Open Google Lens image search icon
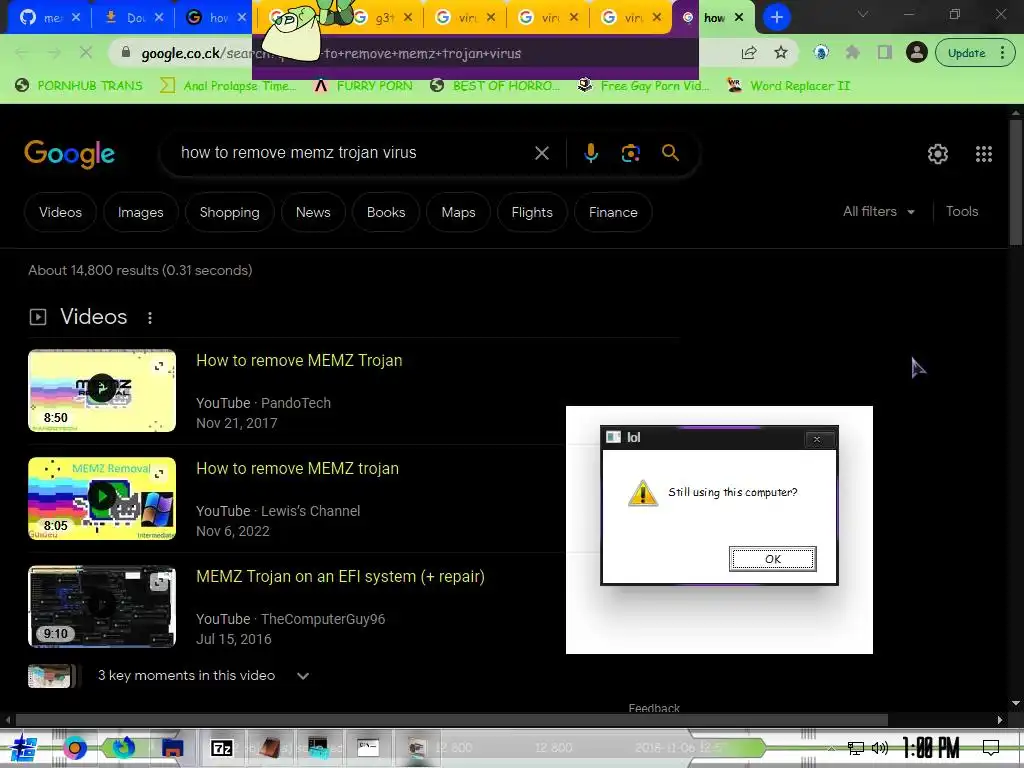Screen dimensions: 1024x768 click(x=630, y=153)
